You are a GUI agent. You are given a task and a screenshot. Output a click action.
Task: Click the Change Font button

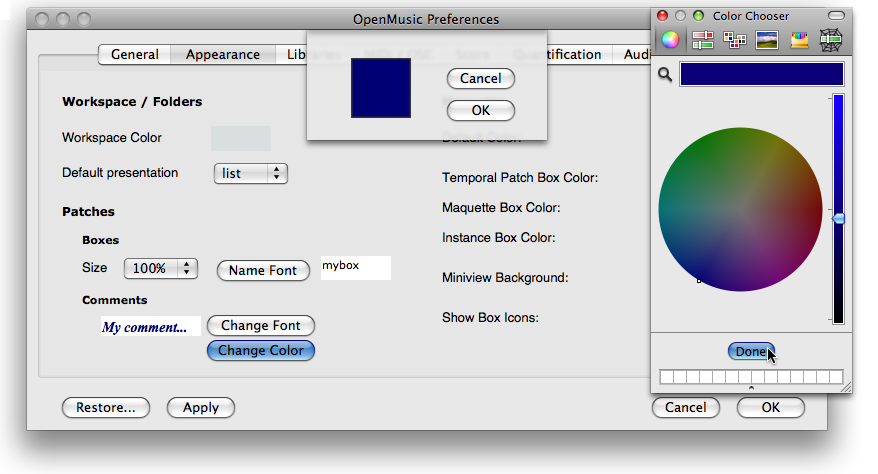[x=260, y=325]
